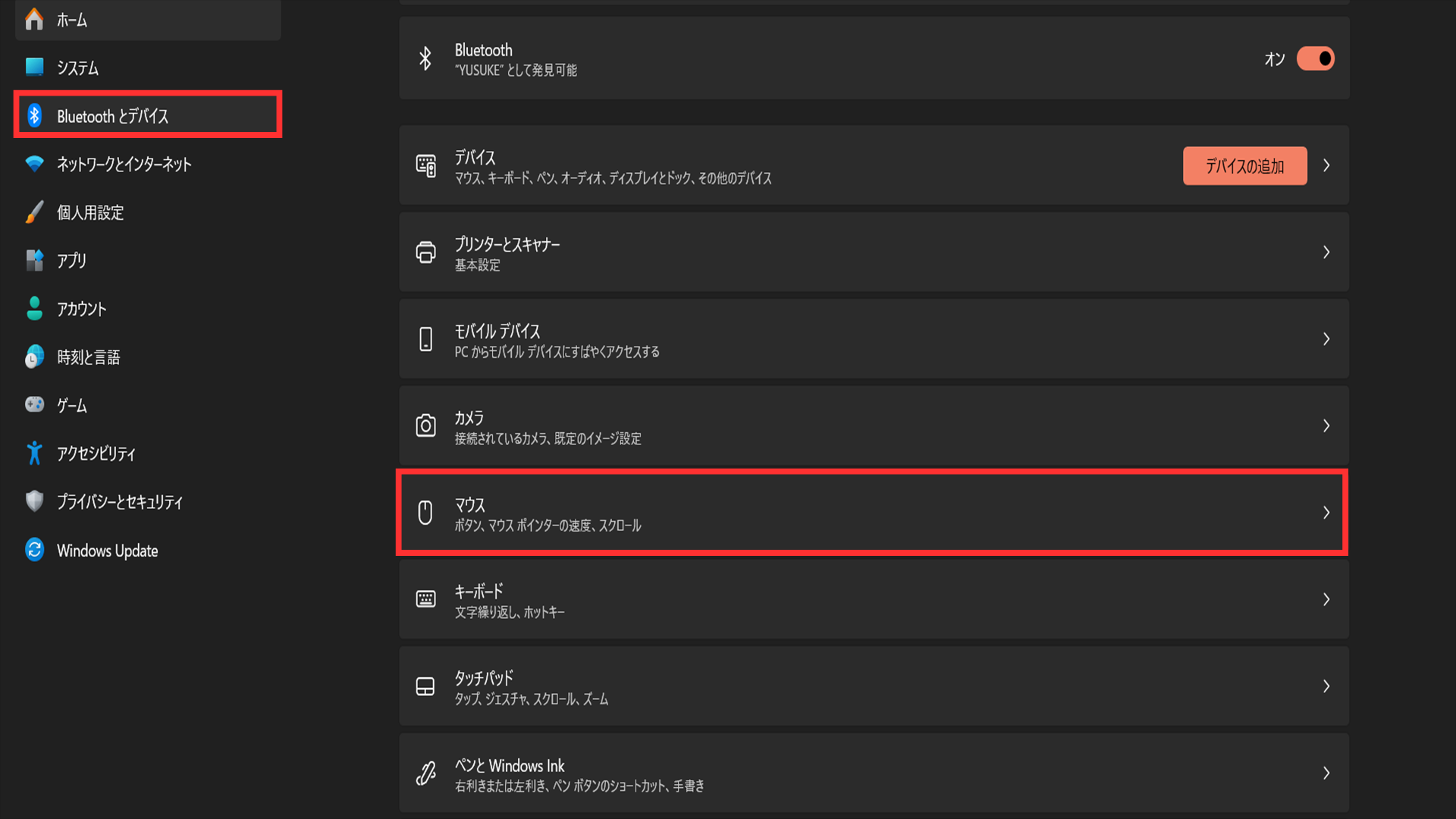This screenshot has height=819, width=1456.
Task: Open キーボード settings
Action: coord(872,599)
